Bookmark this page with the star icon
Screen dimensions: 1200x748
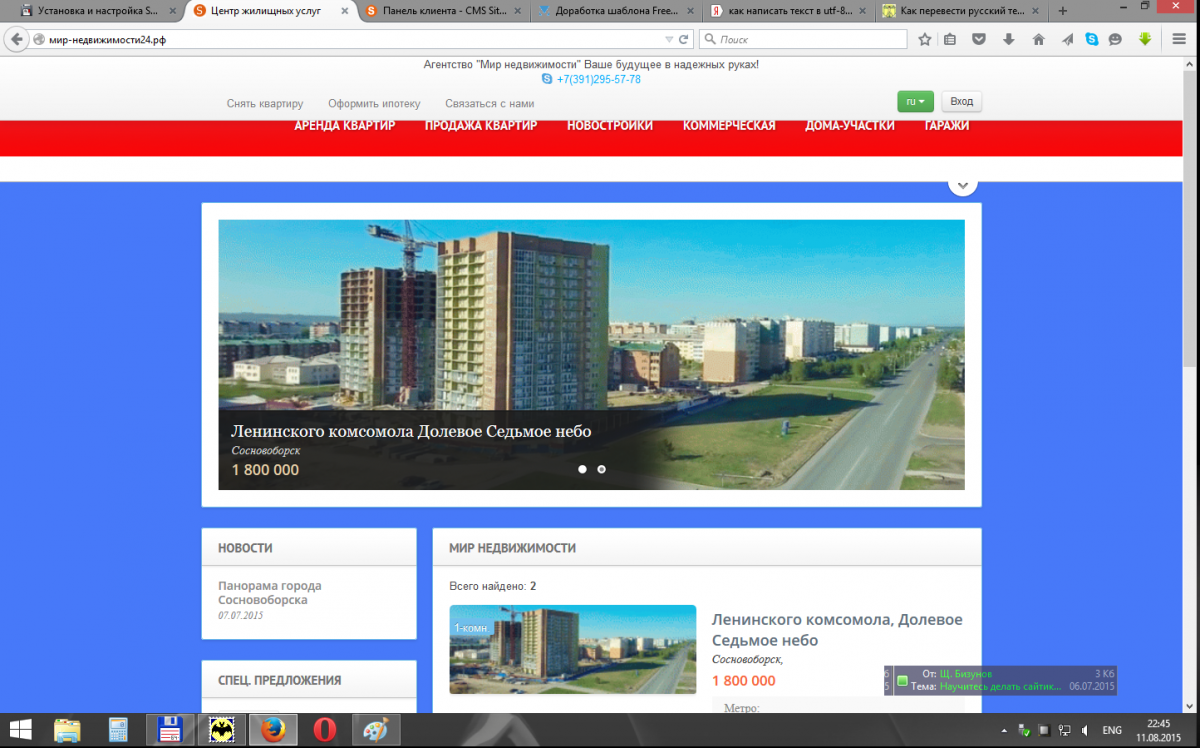[925, 40]
